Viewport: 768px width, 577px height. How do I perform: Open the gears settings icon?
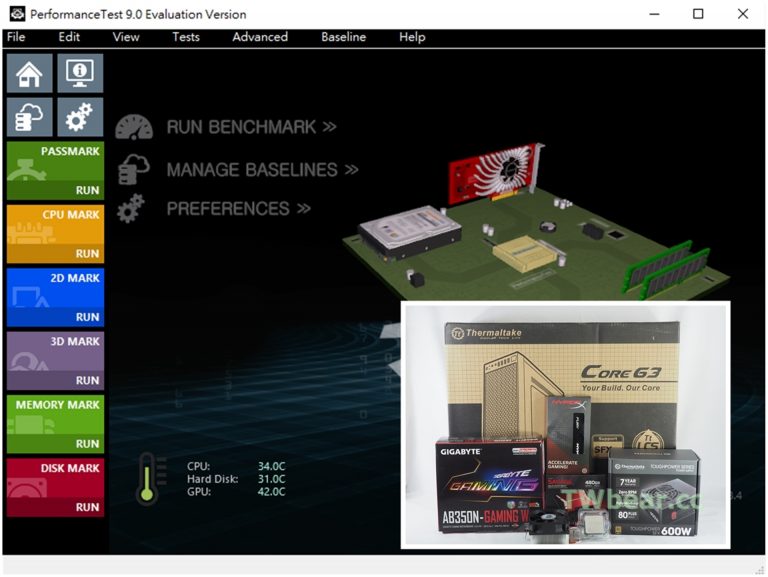(80, 117)
